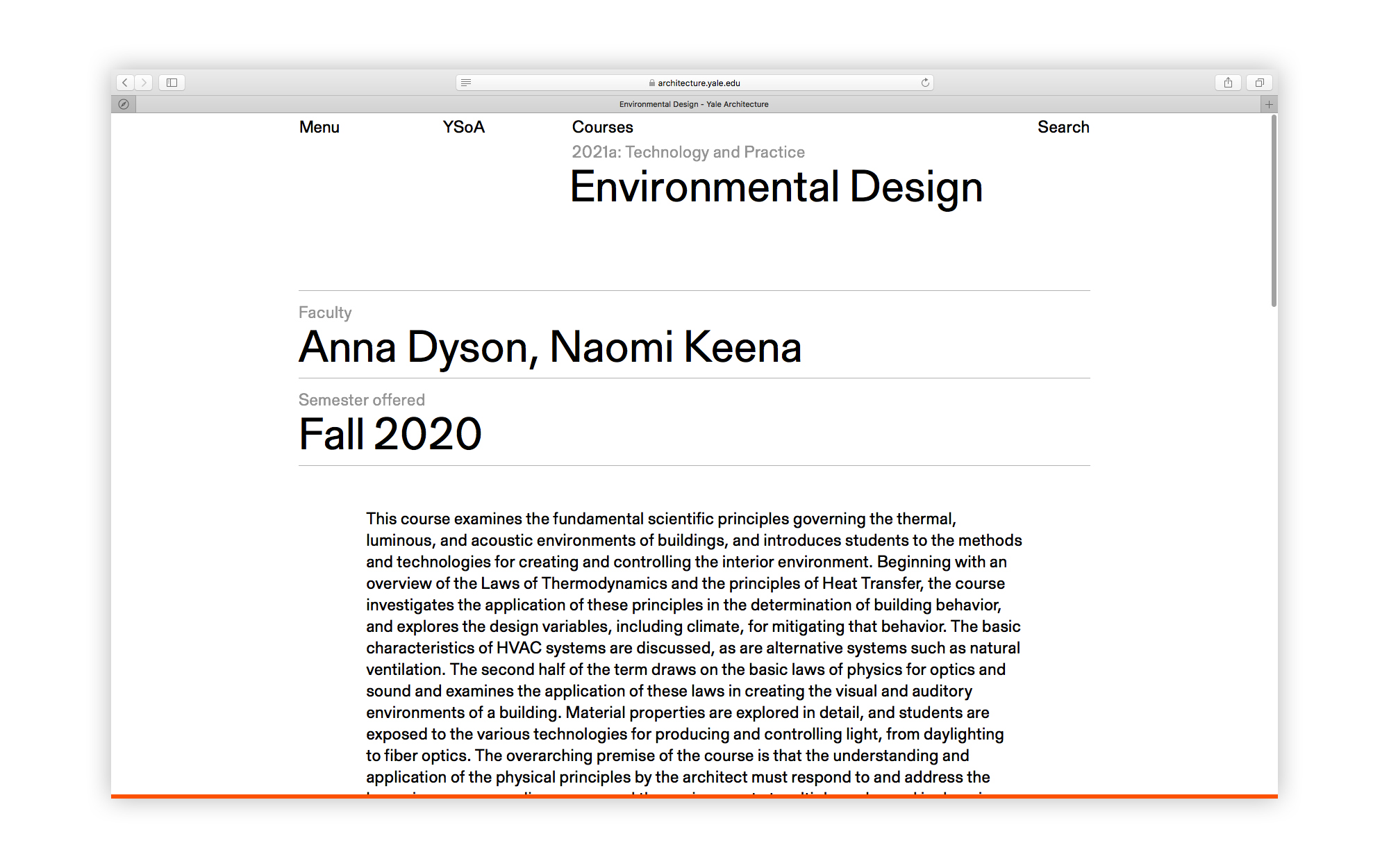The height and width of the screenshot is (868, 1389).
Task: Click the padlock icon in address bar
Action: pyautogui.click(x=651, y=83)
